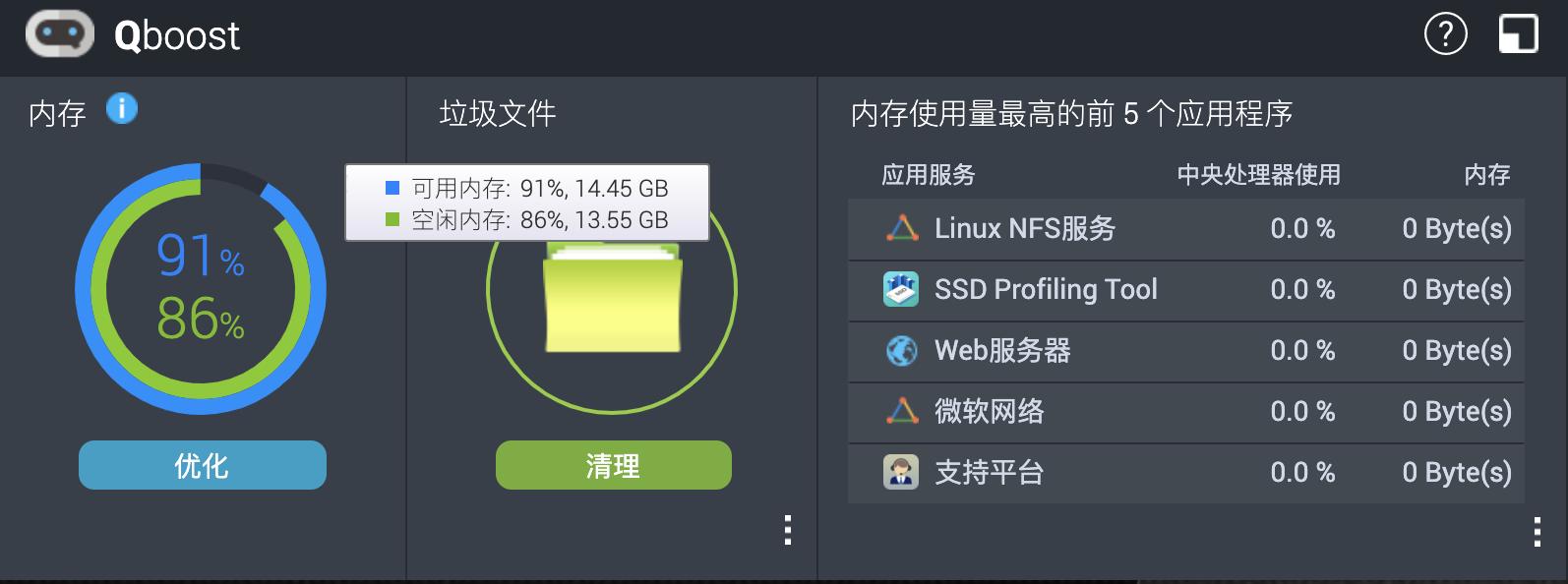Screen dimensions: 1568x584
Task: Click the memory tooltip showing 可用内存 91%
Action: pos(525,204)
